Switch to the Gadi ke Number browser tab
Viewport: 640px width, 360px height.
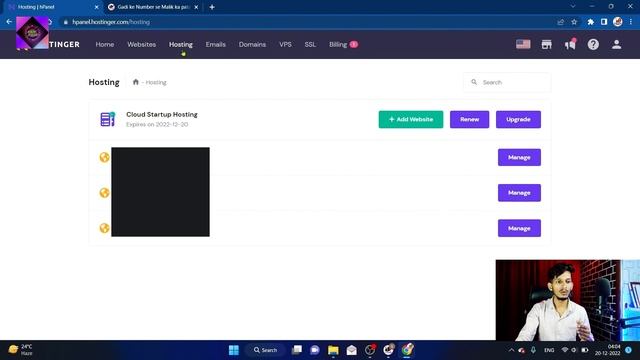[x=153, y=7]
